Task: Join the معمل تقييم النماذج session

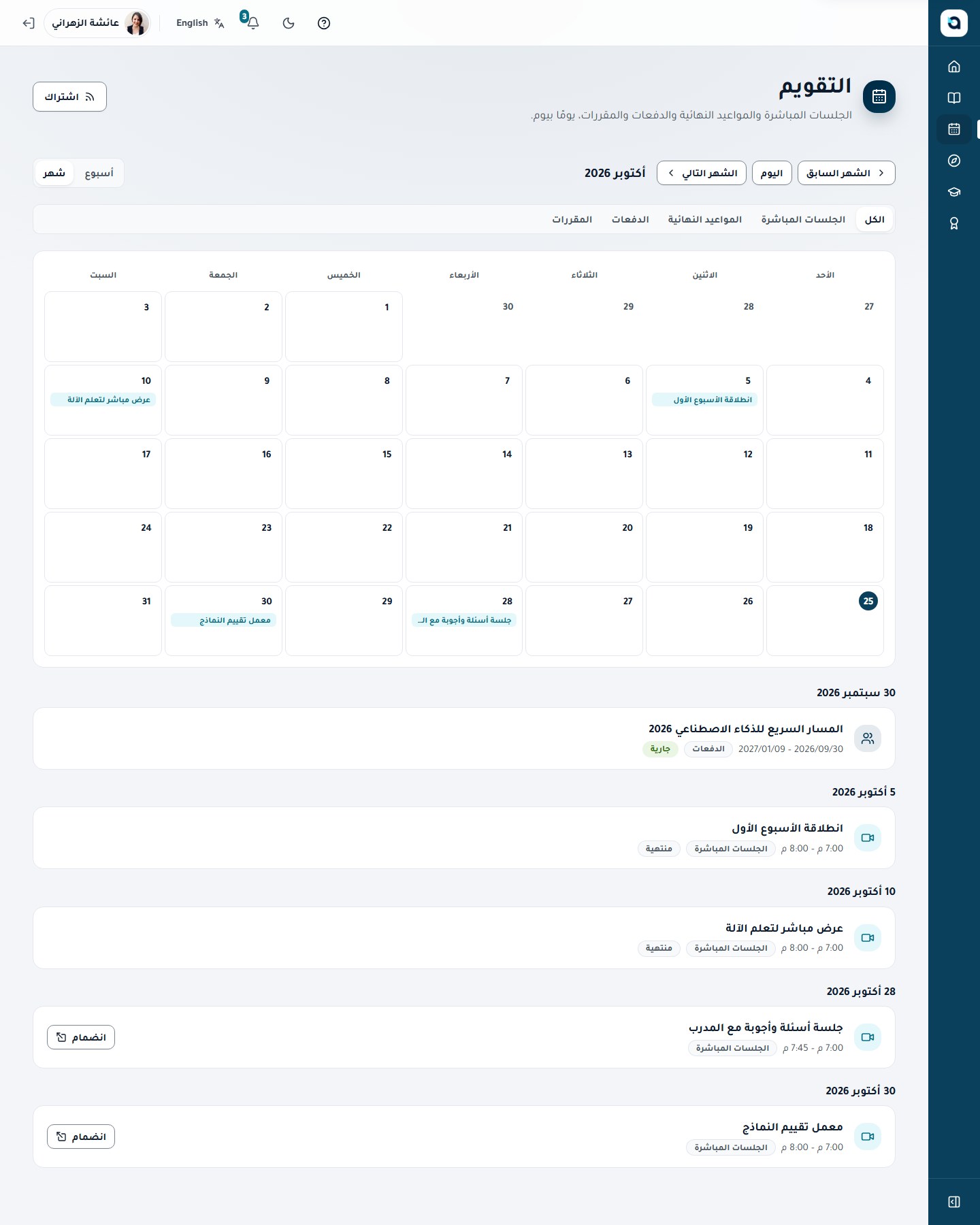Action: 81,1137
